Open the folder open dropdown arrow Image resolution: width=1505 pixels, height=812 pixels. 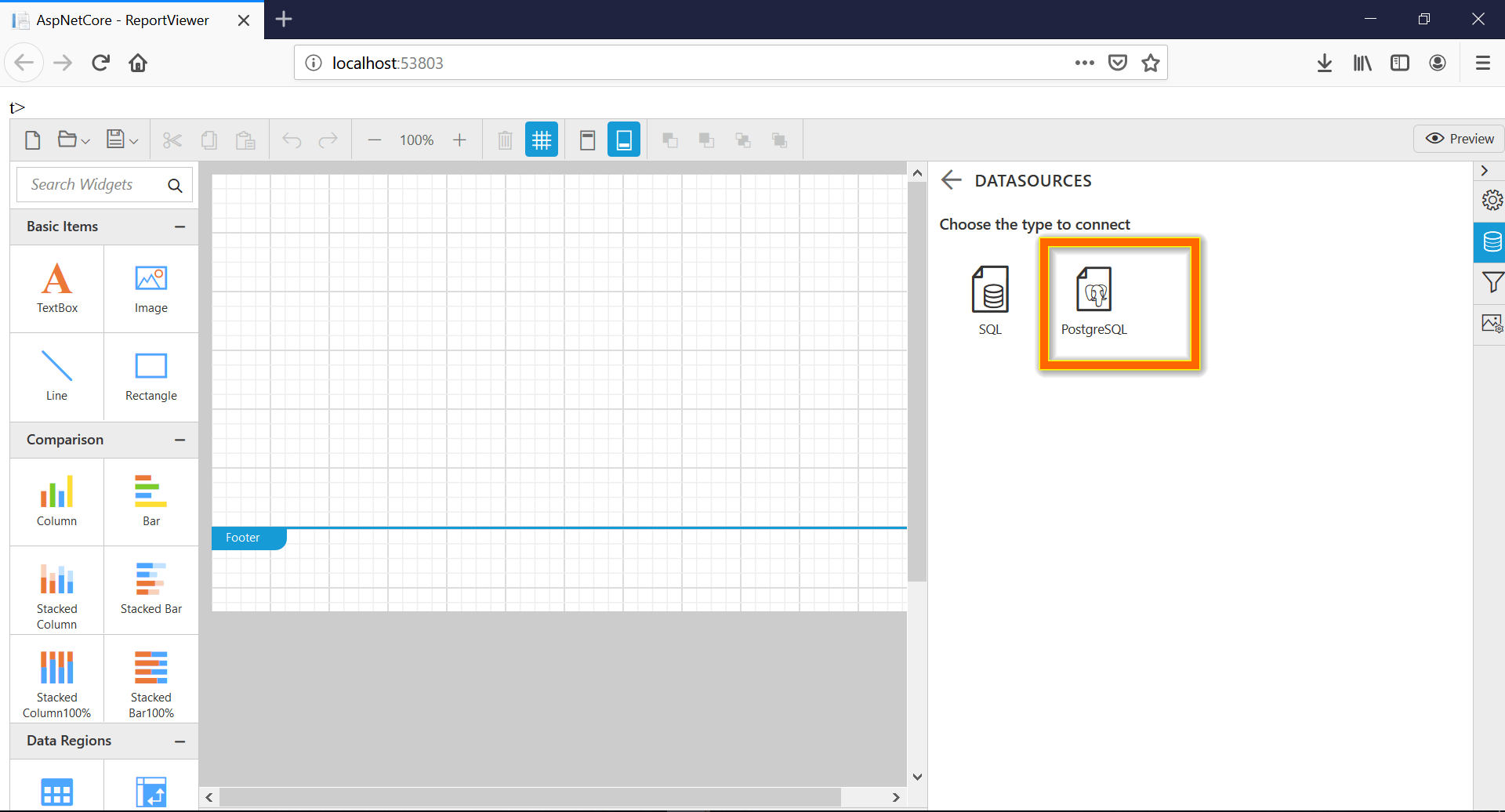coord(85,140)
